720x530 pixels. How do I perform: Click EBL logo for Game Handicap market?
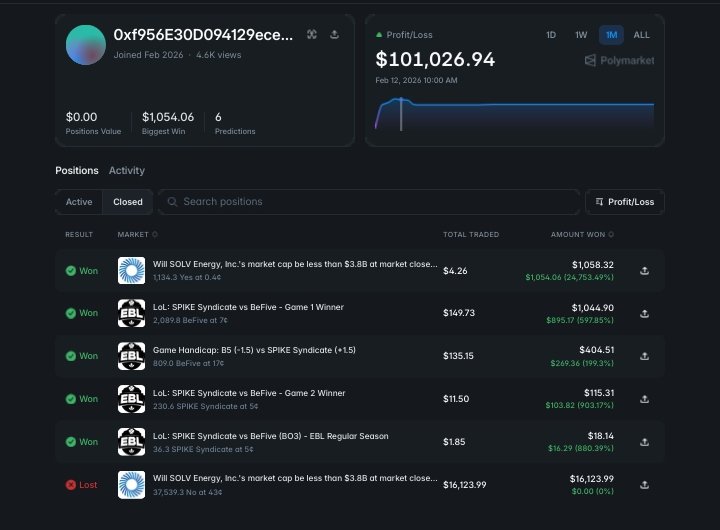tap(131, 356)
